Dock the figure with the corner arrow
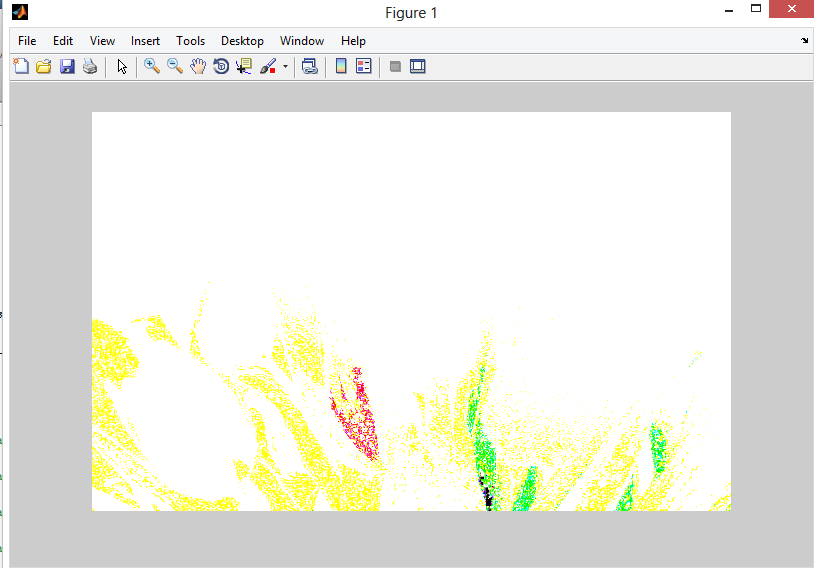 click(804, 40)
